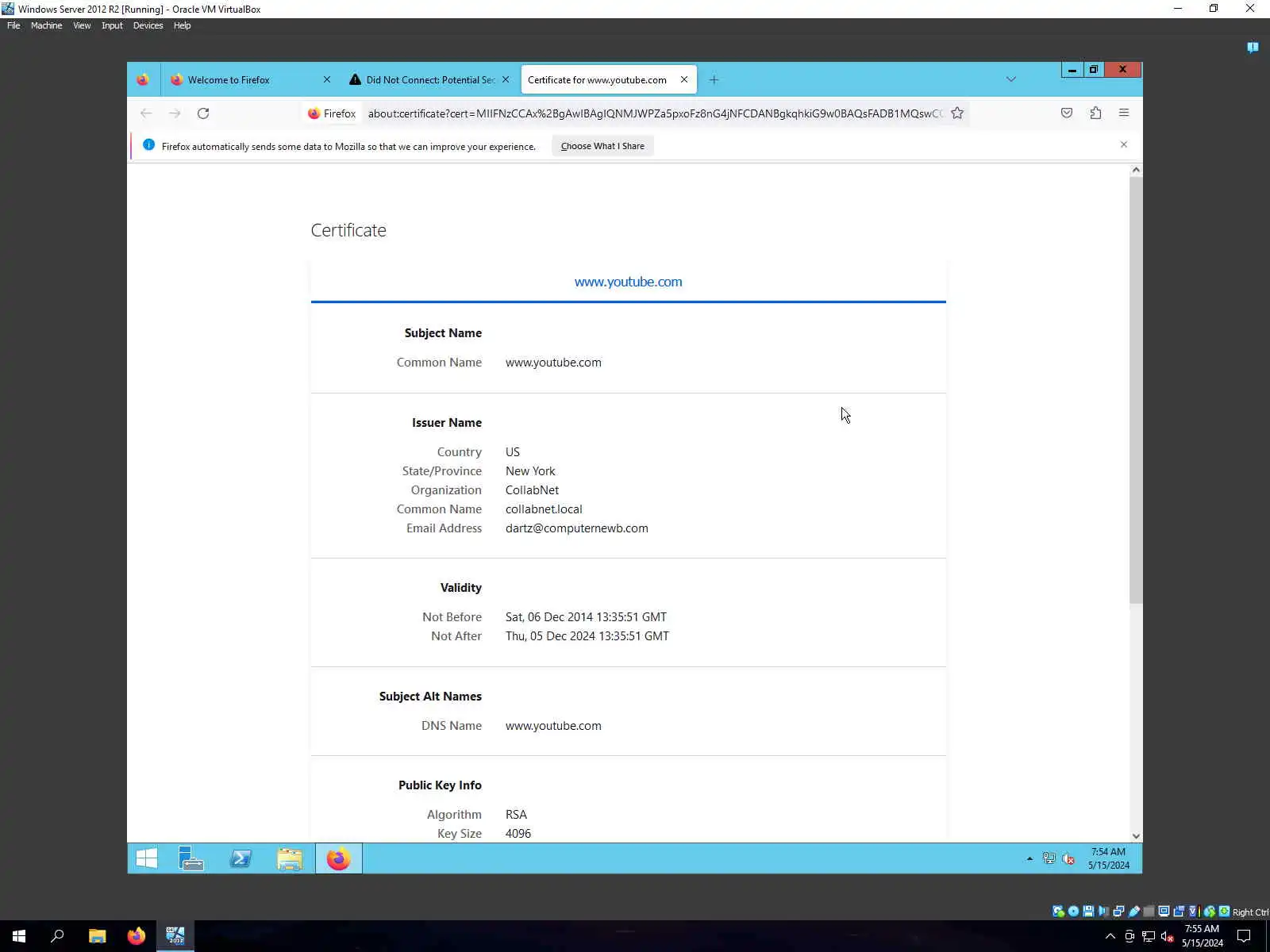The width and height of the screenshot is (1270, 952).
Task: Open the VirtualBox Help menu
Action: [x=182, y=25]
